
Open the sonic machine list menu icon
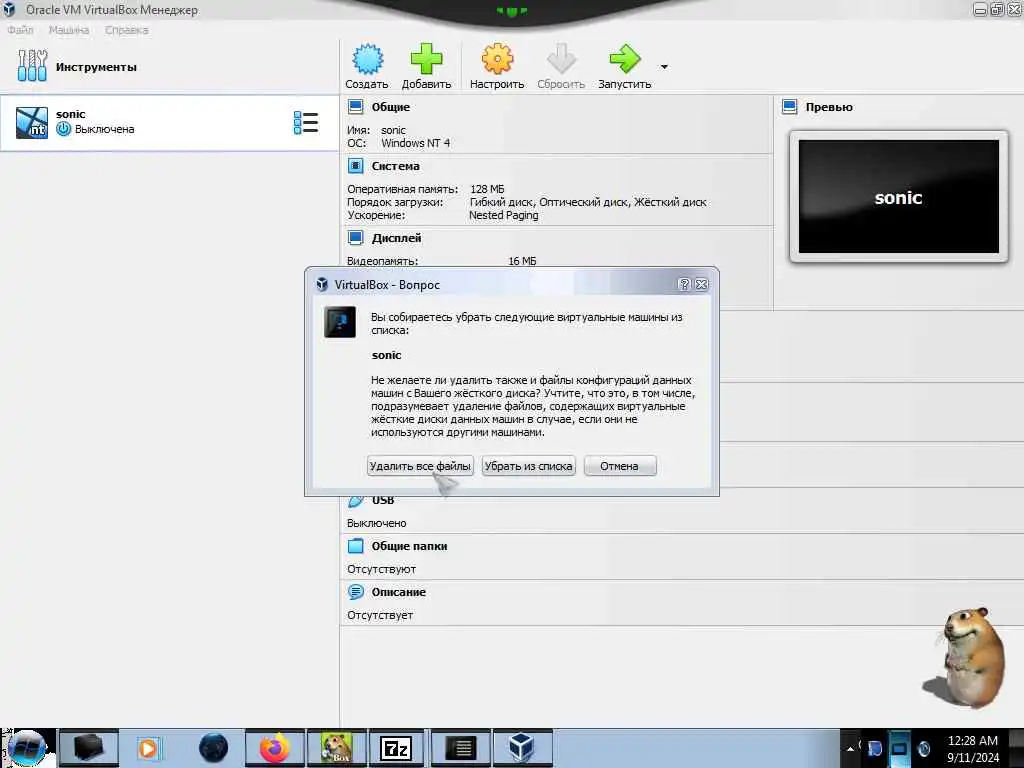point(306,123)
